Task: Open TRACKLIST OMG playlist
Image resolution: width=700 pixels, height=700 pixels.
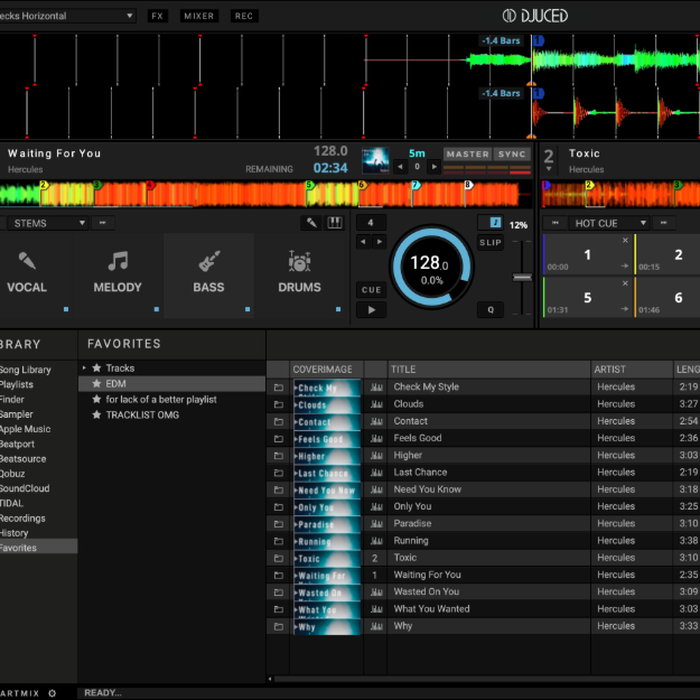Action: [142, 415]
